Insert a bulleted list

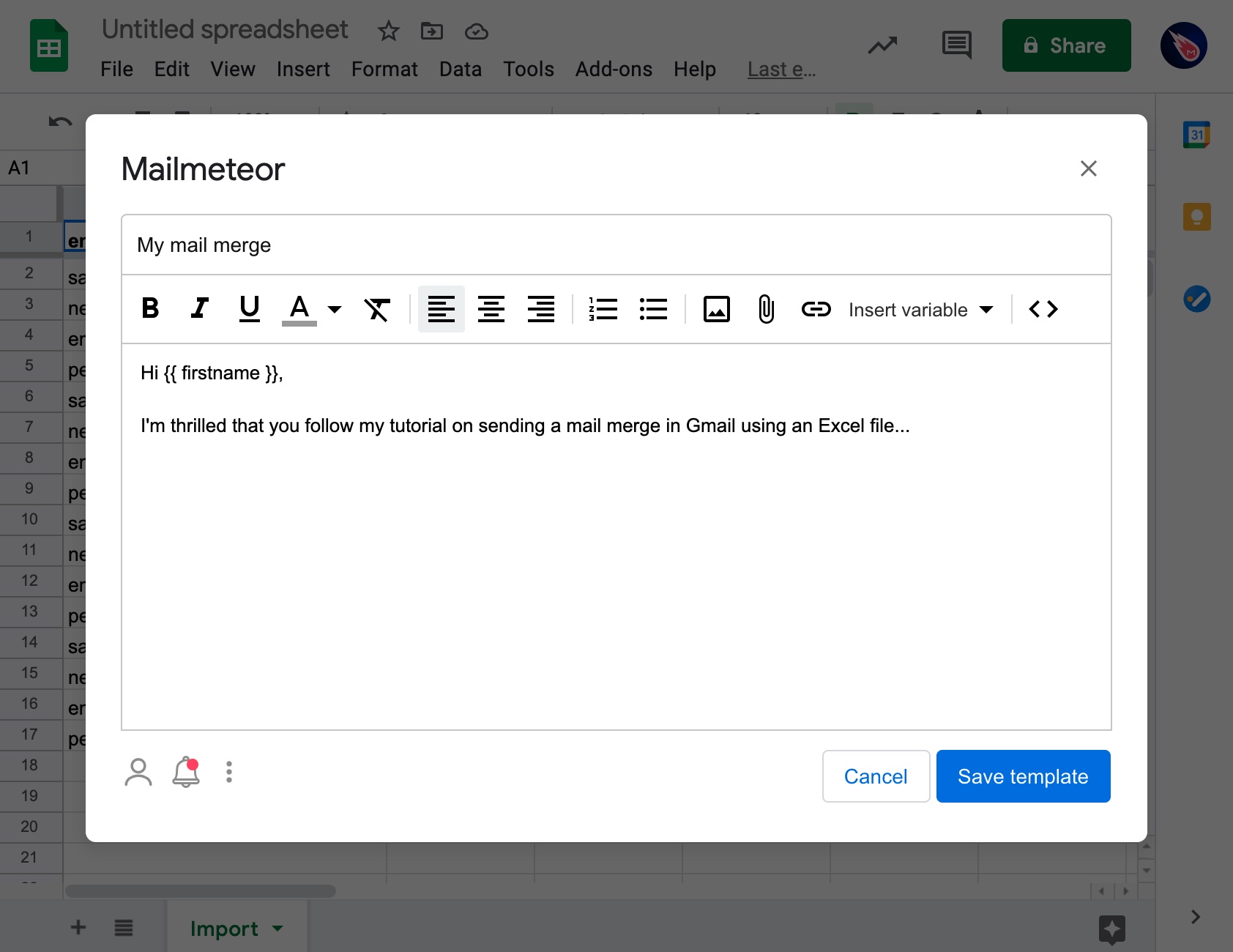(653, 309)
